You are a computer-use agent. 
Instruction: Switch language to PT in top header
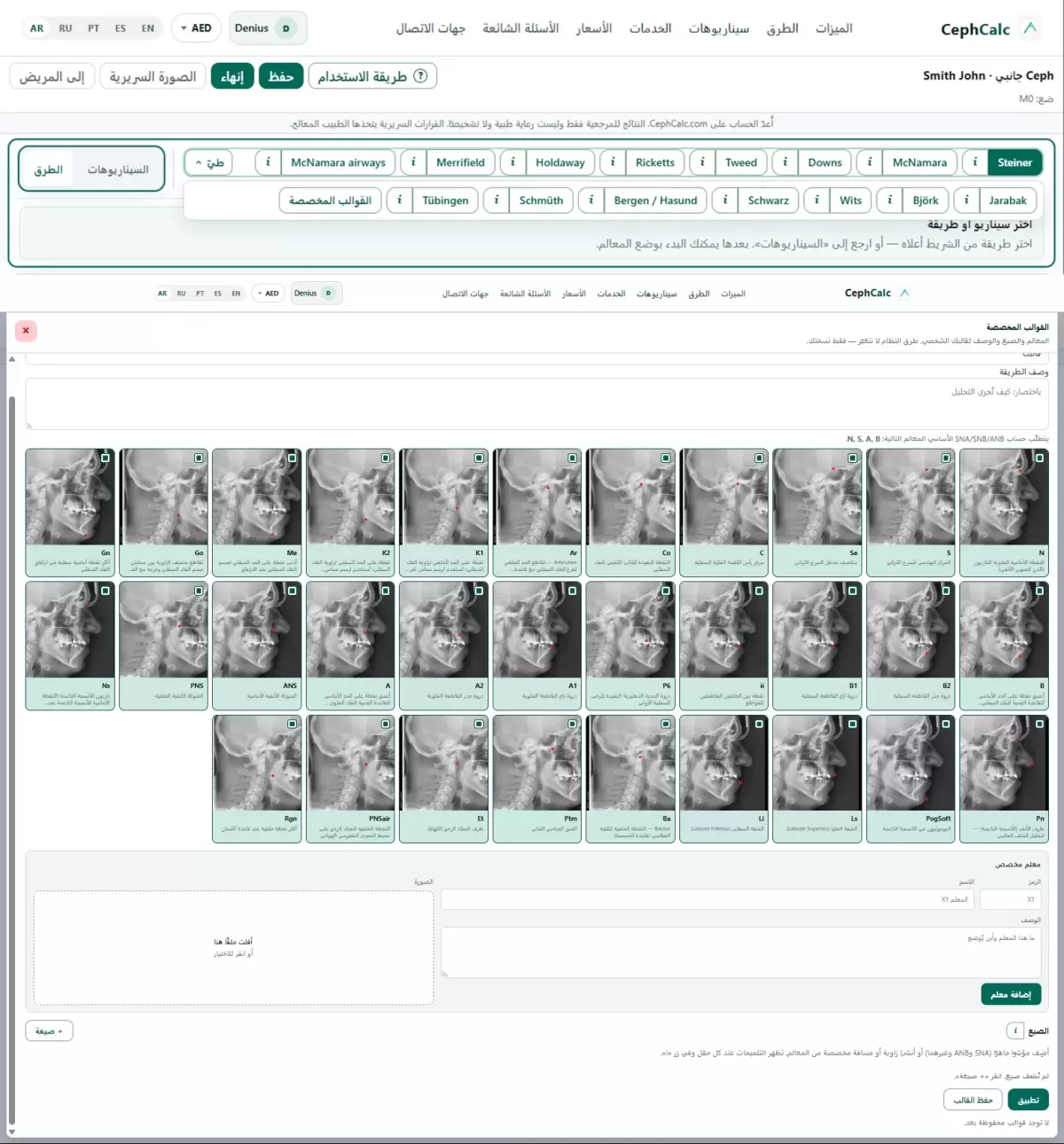tap(94, 28)
